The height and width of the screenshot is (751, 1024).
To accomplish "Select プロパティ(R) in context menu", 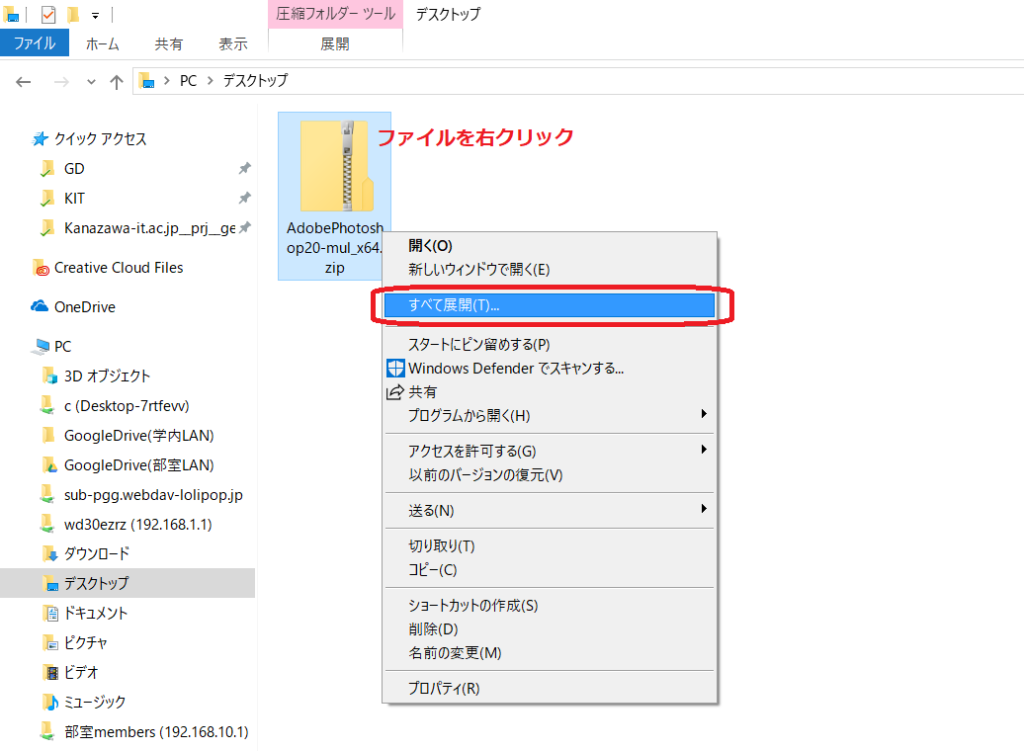I will click(444, 688).
